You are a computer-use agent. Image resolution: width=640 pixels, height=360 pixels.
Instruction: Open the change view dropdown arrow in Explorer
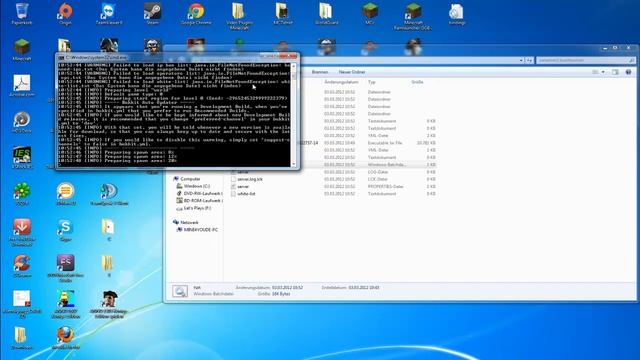(x=603, y=72)
